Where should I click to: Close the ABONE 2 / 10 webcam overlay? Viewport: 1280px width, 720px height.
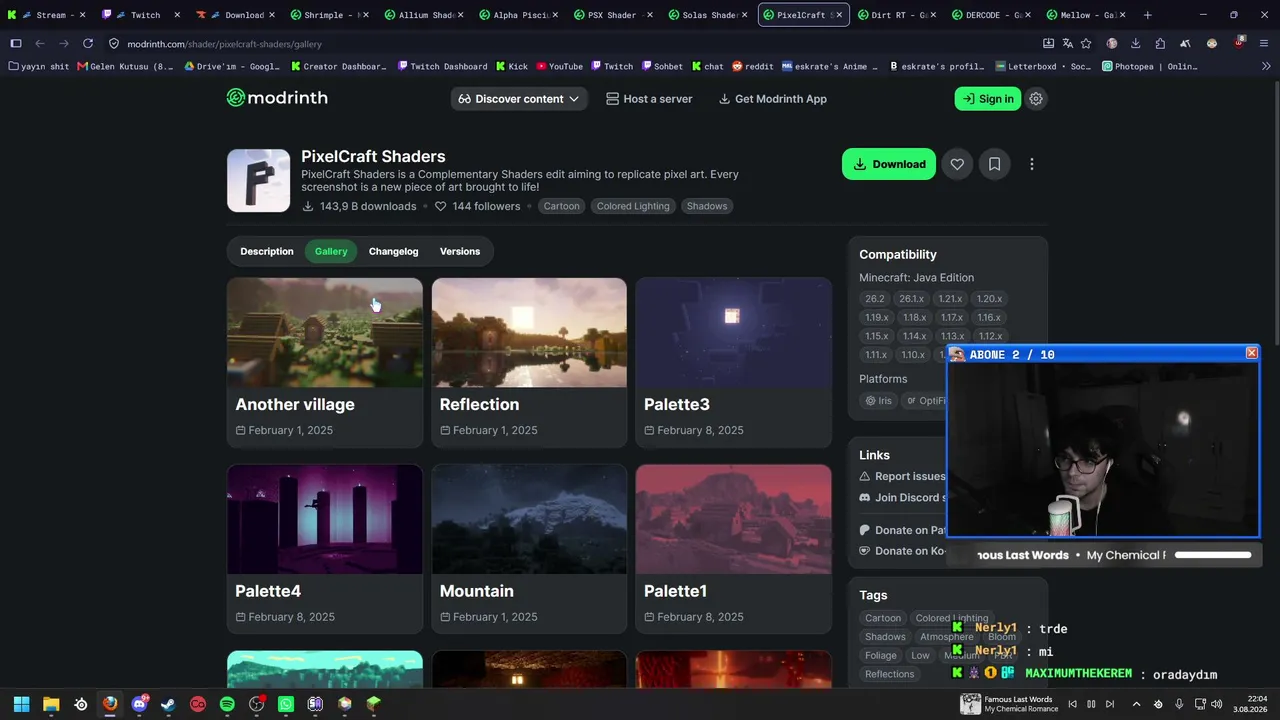tap(1251, 353)
